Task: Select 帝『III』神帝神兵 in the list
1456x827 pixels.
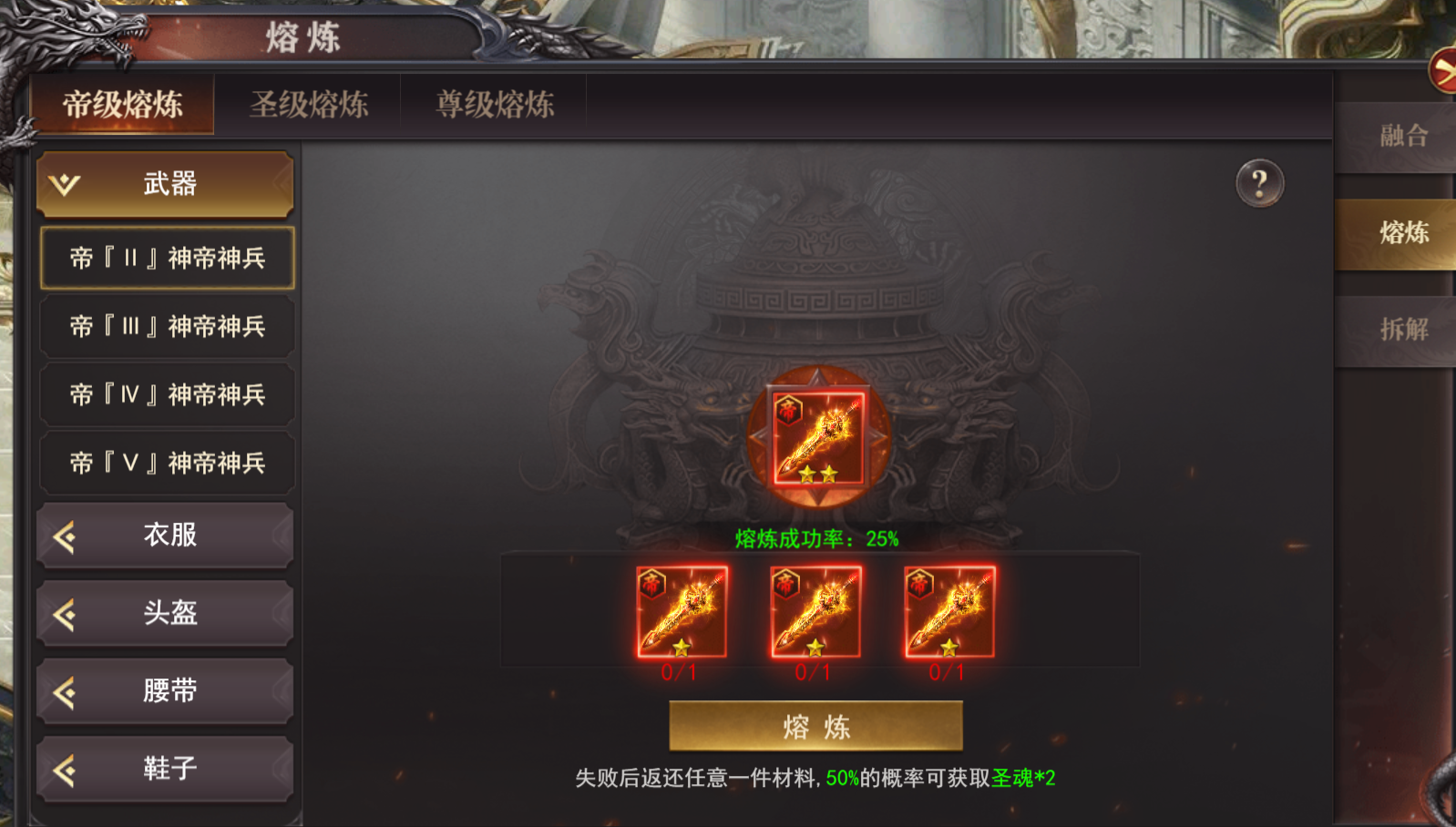Action: click(168, 326)
